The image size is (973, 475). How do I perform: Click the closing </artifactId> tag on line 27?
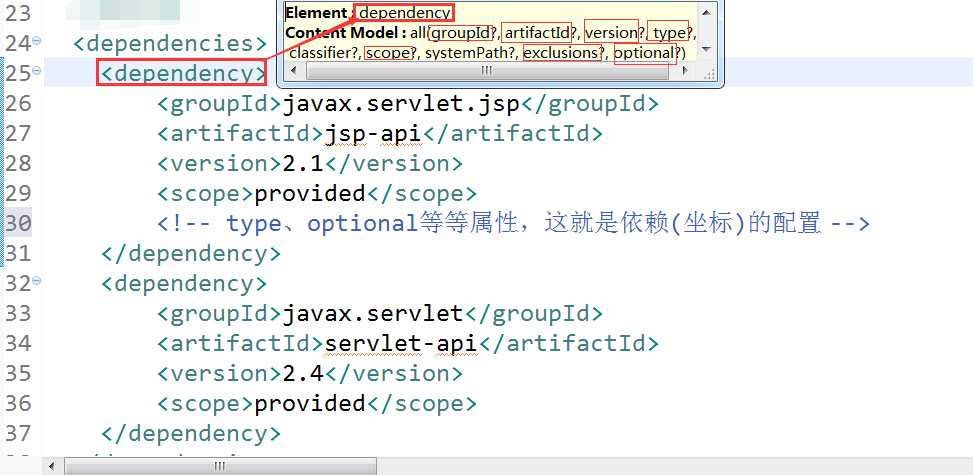513,134
